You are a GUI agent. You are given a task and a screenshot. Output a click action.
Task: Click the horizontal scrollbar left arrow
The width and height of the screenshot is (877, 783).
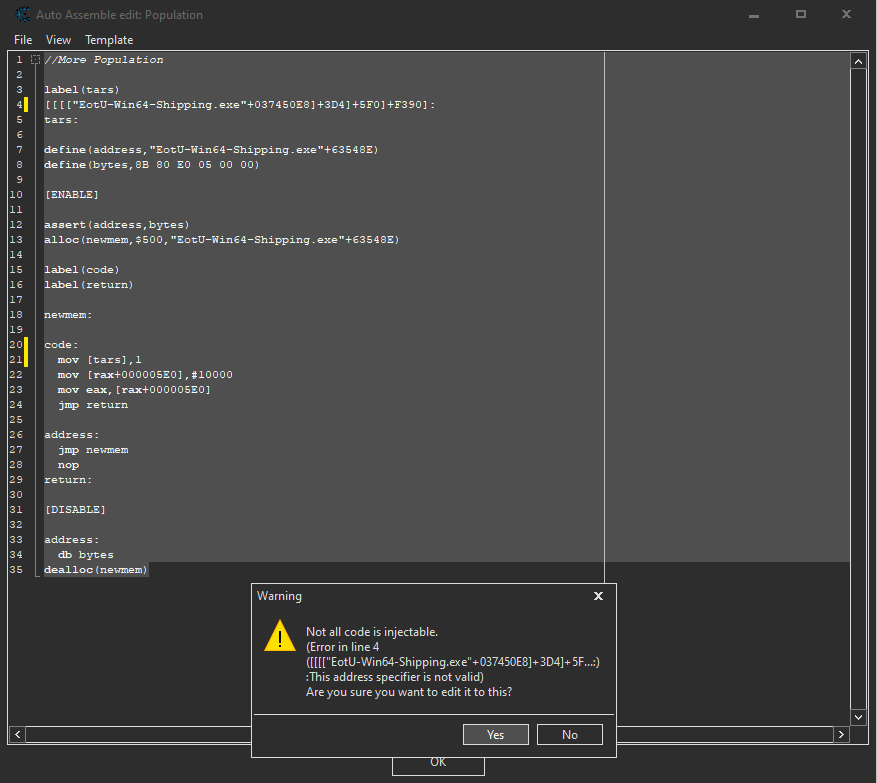coord(16,735)
